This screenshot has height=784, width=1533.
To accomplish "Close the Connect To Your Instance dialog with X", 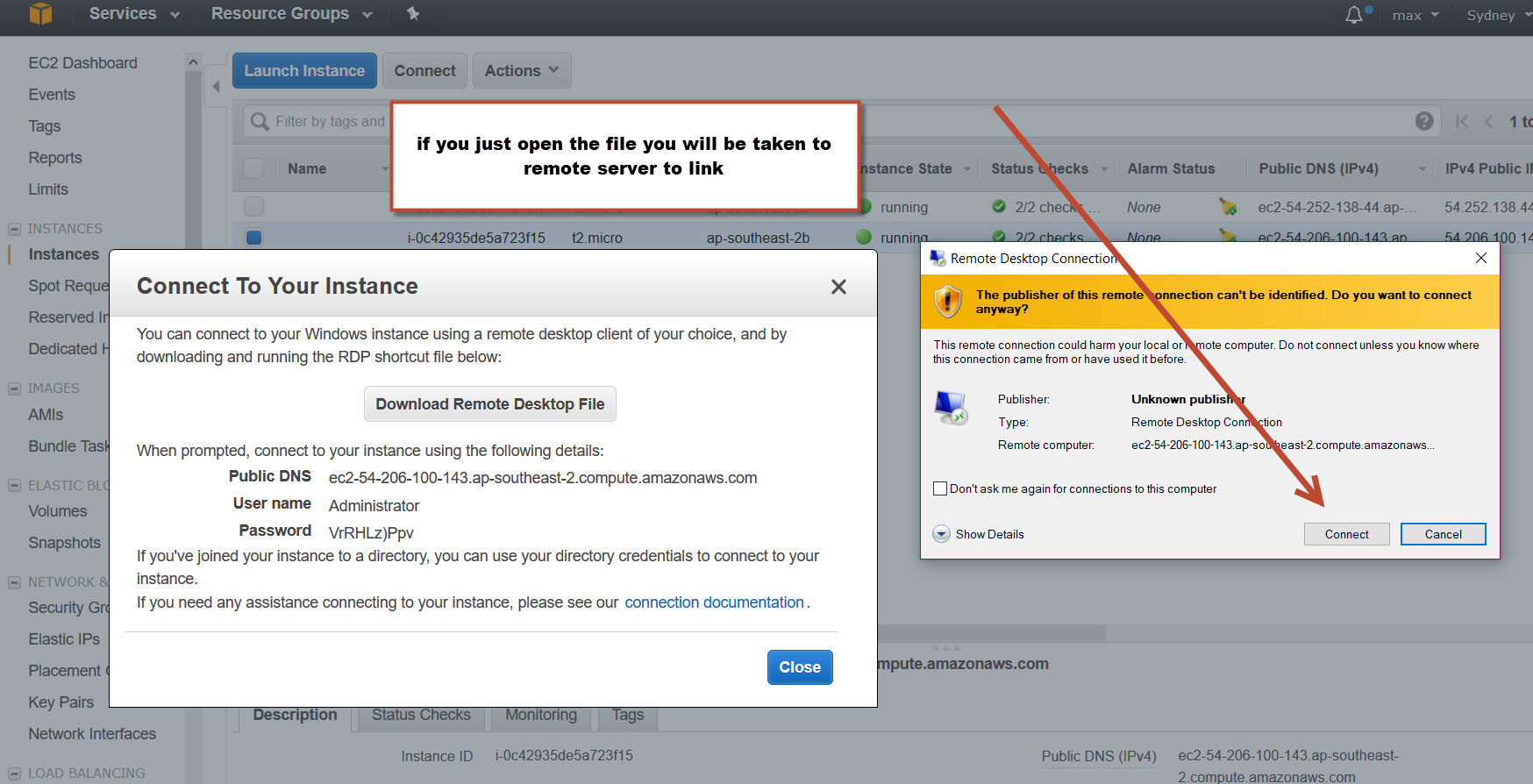I will (838, 287).
